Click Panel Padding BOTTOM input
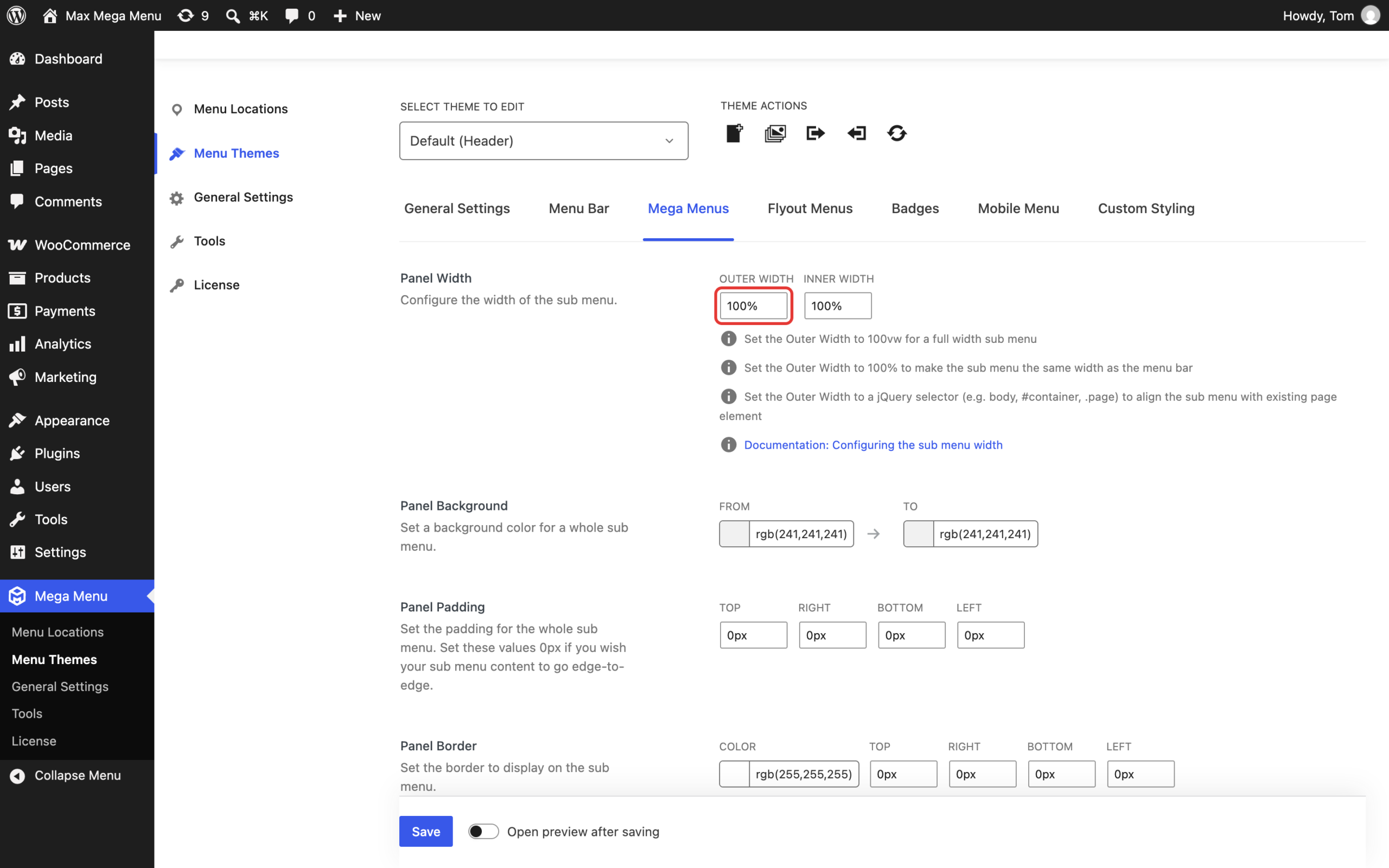Screen dimensions: 1389x868 point(912,635)
